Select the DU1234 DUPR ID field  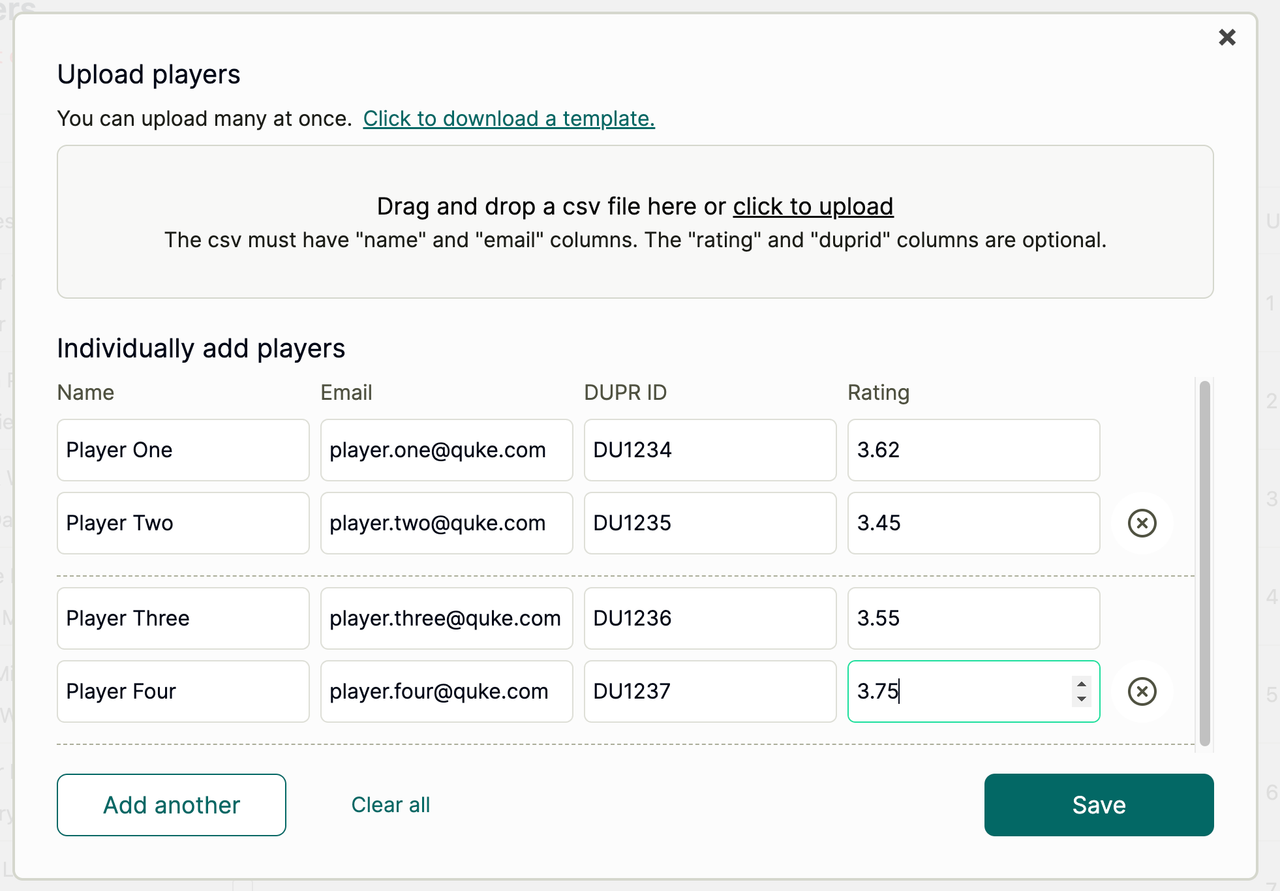(x=710, y=450)
